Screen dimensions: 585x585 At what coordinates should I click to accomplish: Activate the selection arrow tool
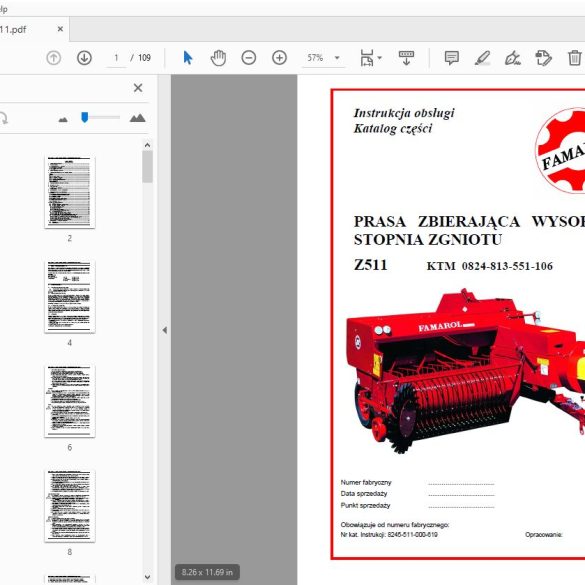click(188, 58)
